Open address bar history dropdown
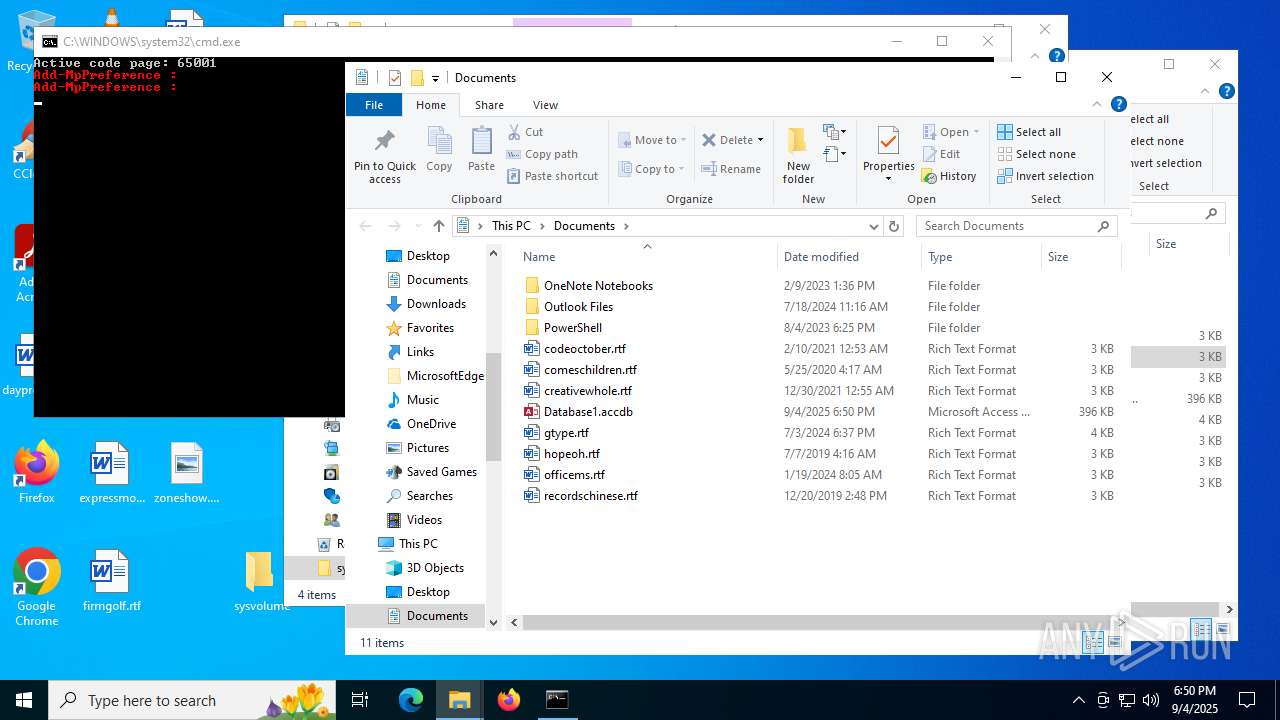The width and height of the screenshot is (1280, 720). coord(873,226)
